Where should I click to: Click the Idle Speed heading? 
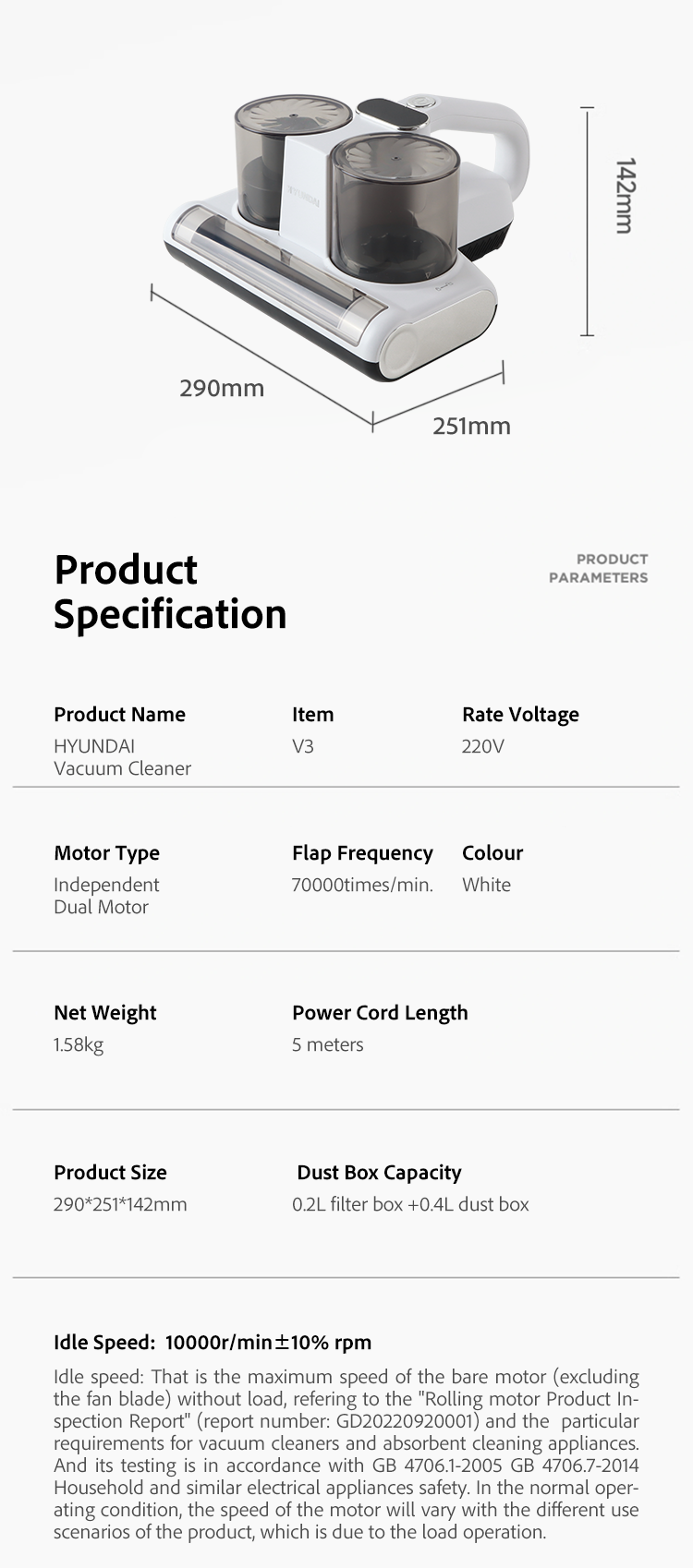click(213, 1342)
